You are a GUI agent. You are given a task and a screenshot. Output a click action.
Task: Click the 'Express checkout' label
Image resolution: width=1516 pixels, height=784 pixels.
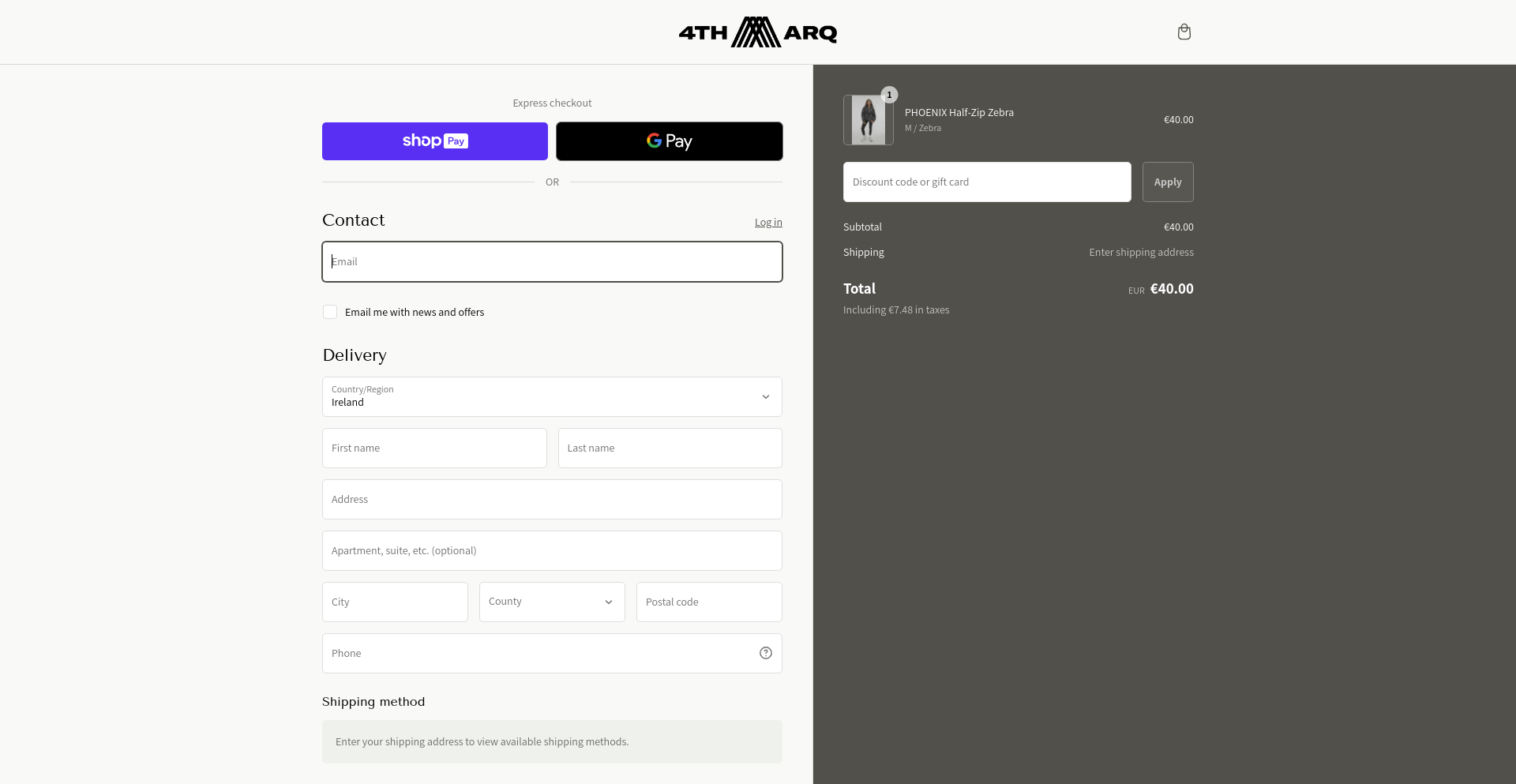coord(552,103)
